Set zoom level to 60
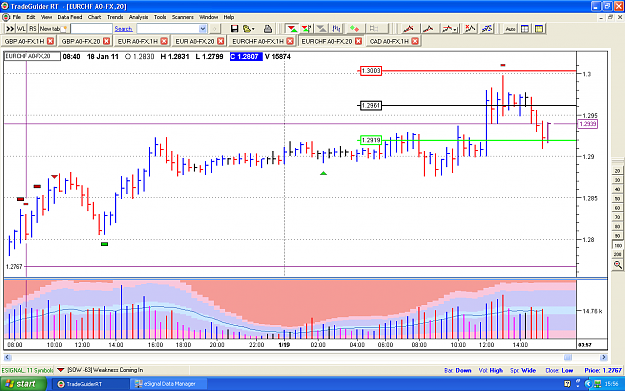This screenshot has width=625, height=391. click(x=617, y=208)
